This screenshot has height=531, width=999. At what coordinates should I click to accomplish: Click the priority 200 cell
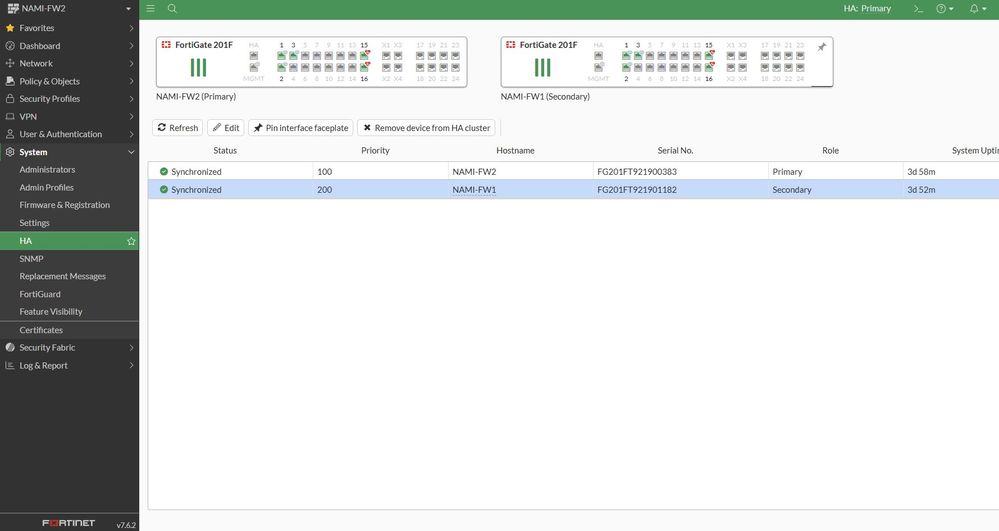click(380, 189)
